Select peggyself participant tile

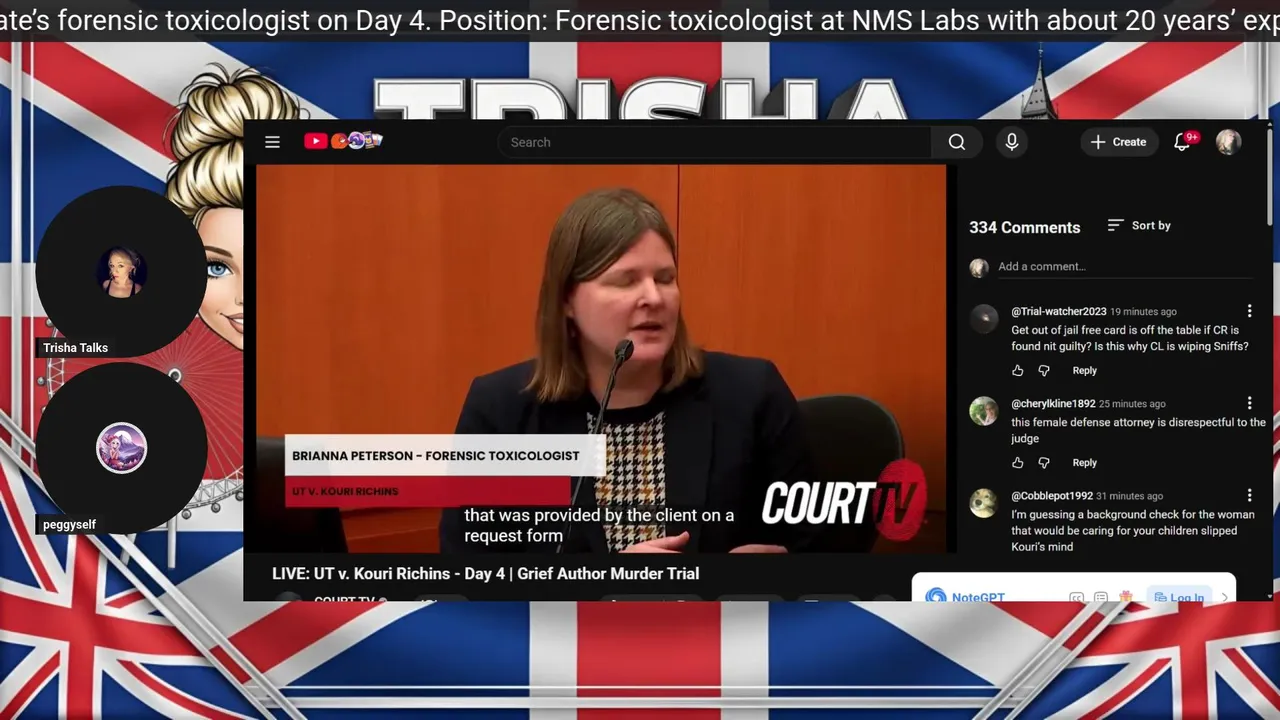coord(121,449)
